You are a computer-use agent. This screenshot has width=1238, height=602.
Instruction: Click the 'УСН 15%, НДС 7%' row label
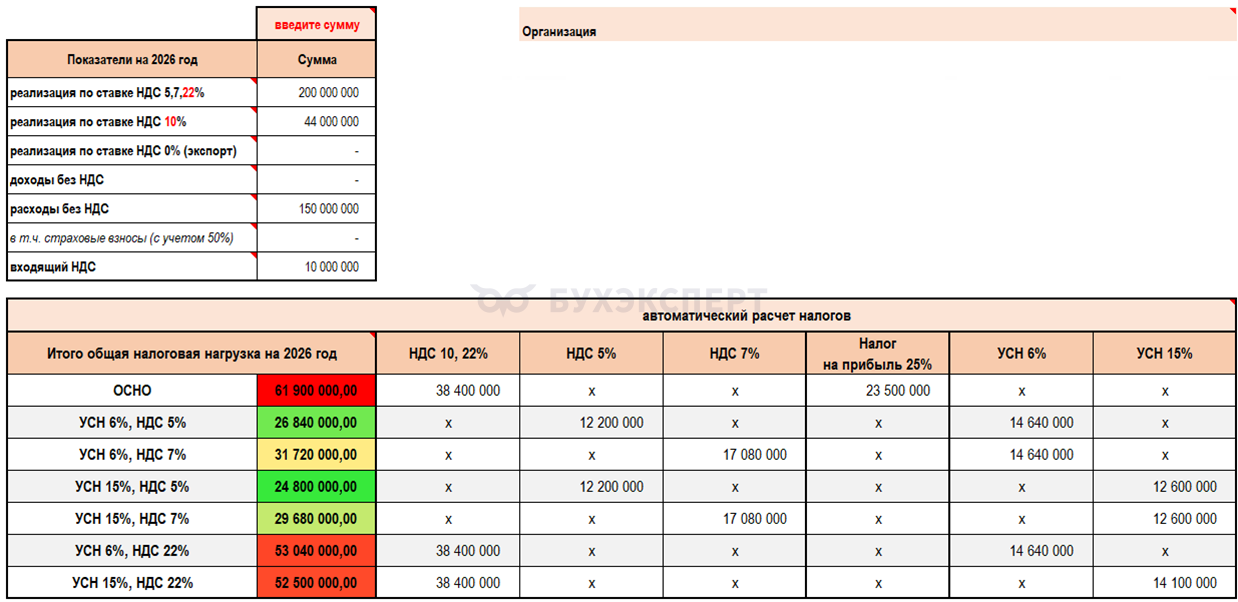click(132, 519)
